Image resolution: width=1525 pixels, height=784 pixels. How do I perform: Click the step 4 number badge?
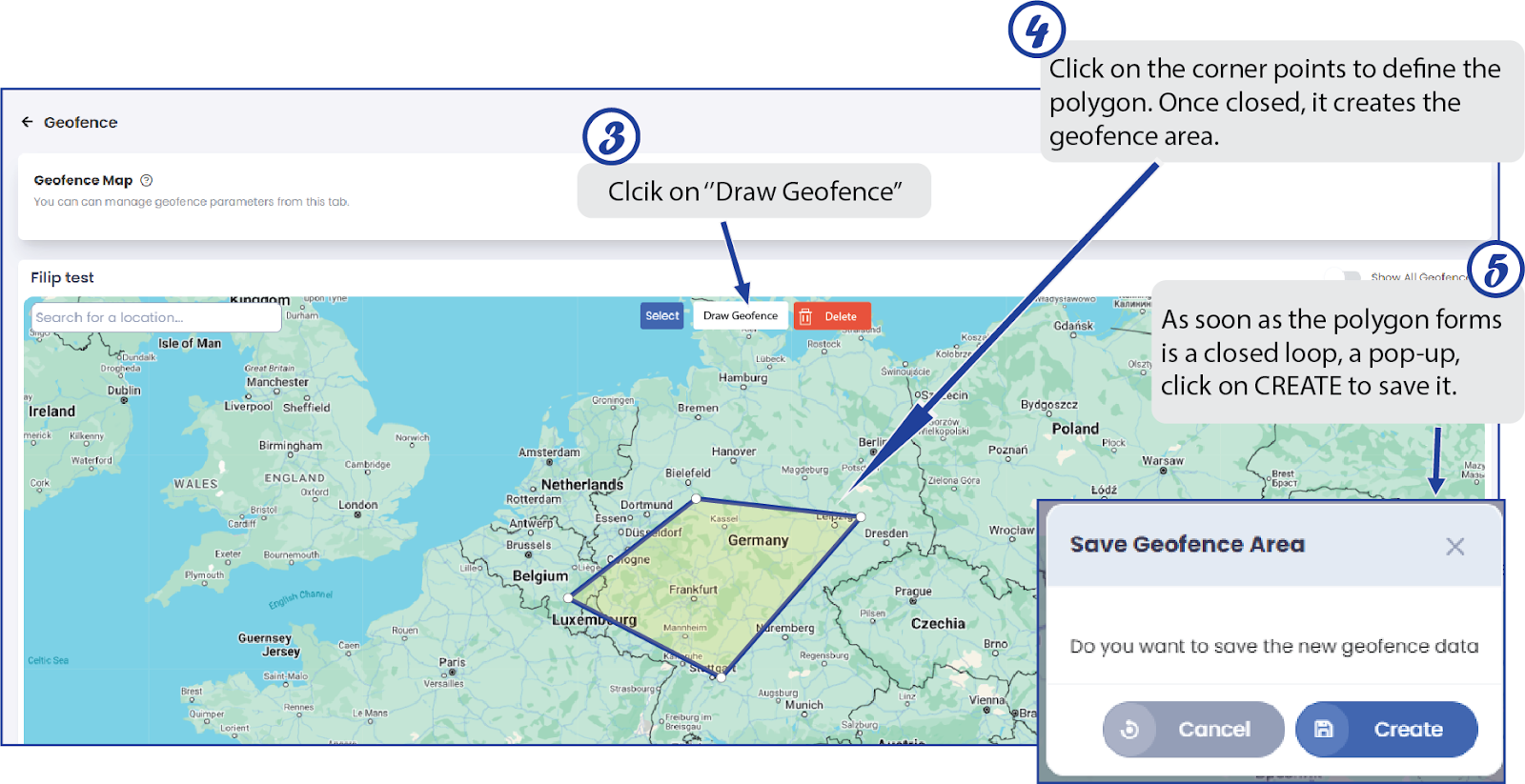[x=1036, y=30]
